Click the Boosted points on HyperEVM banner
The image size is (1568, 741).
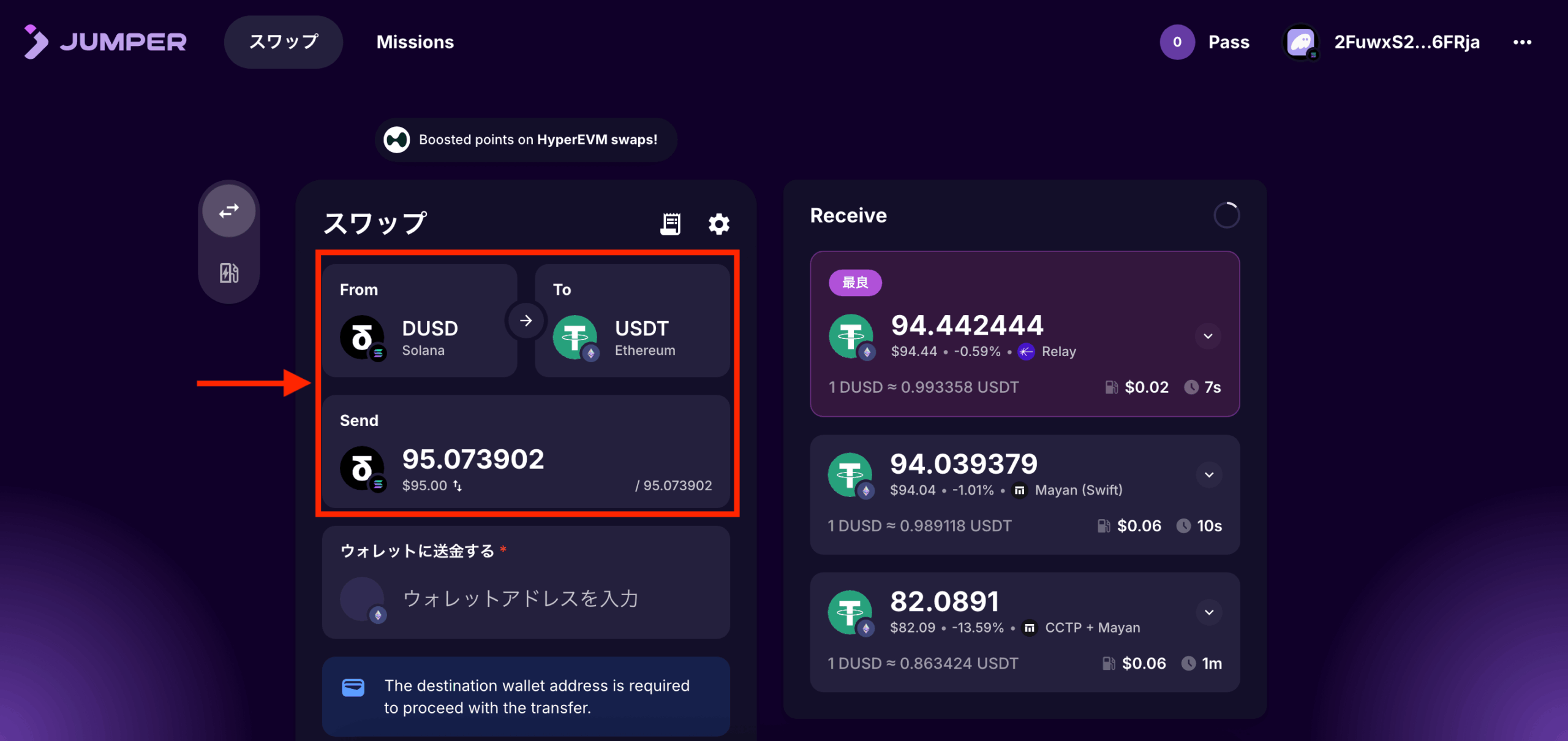pyautogui.click(x=526, y=140)
